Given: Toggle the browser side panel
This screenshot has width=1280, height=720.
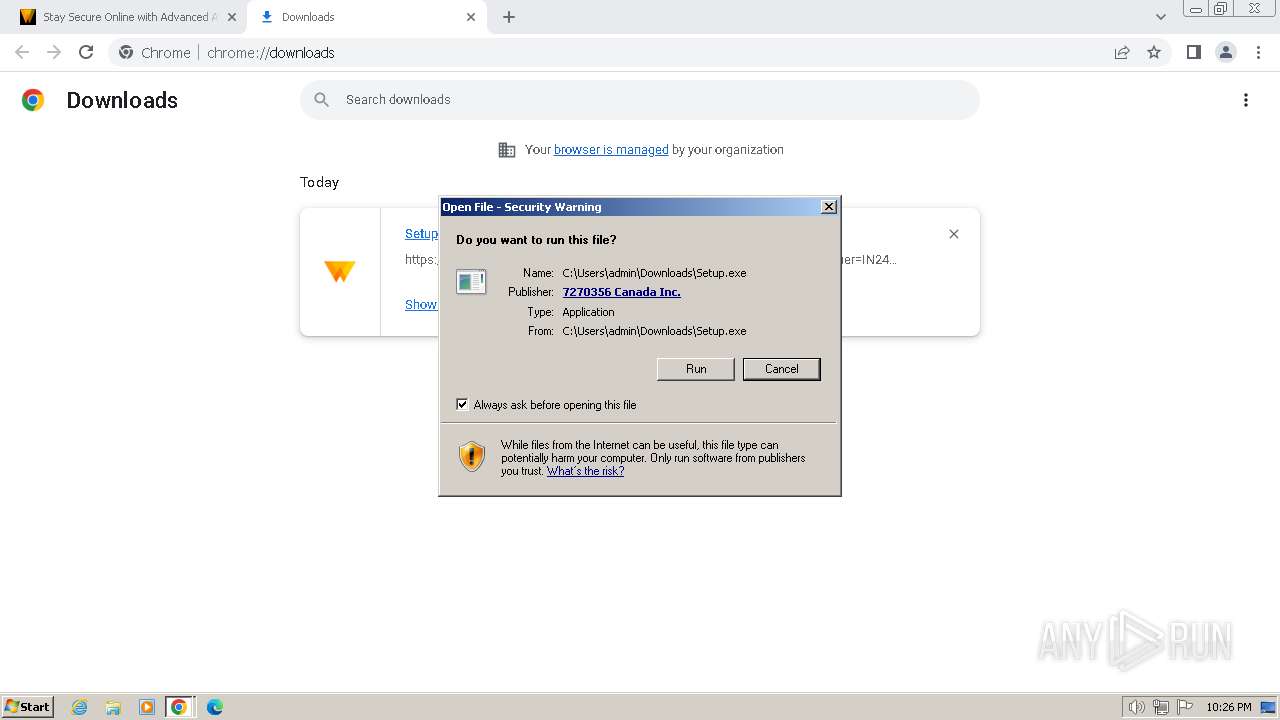Looking at the screenshot, I should coord(1193,52).
